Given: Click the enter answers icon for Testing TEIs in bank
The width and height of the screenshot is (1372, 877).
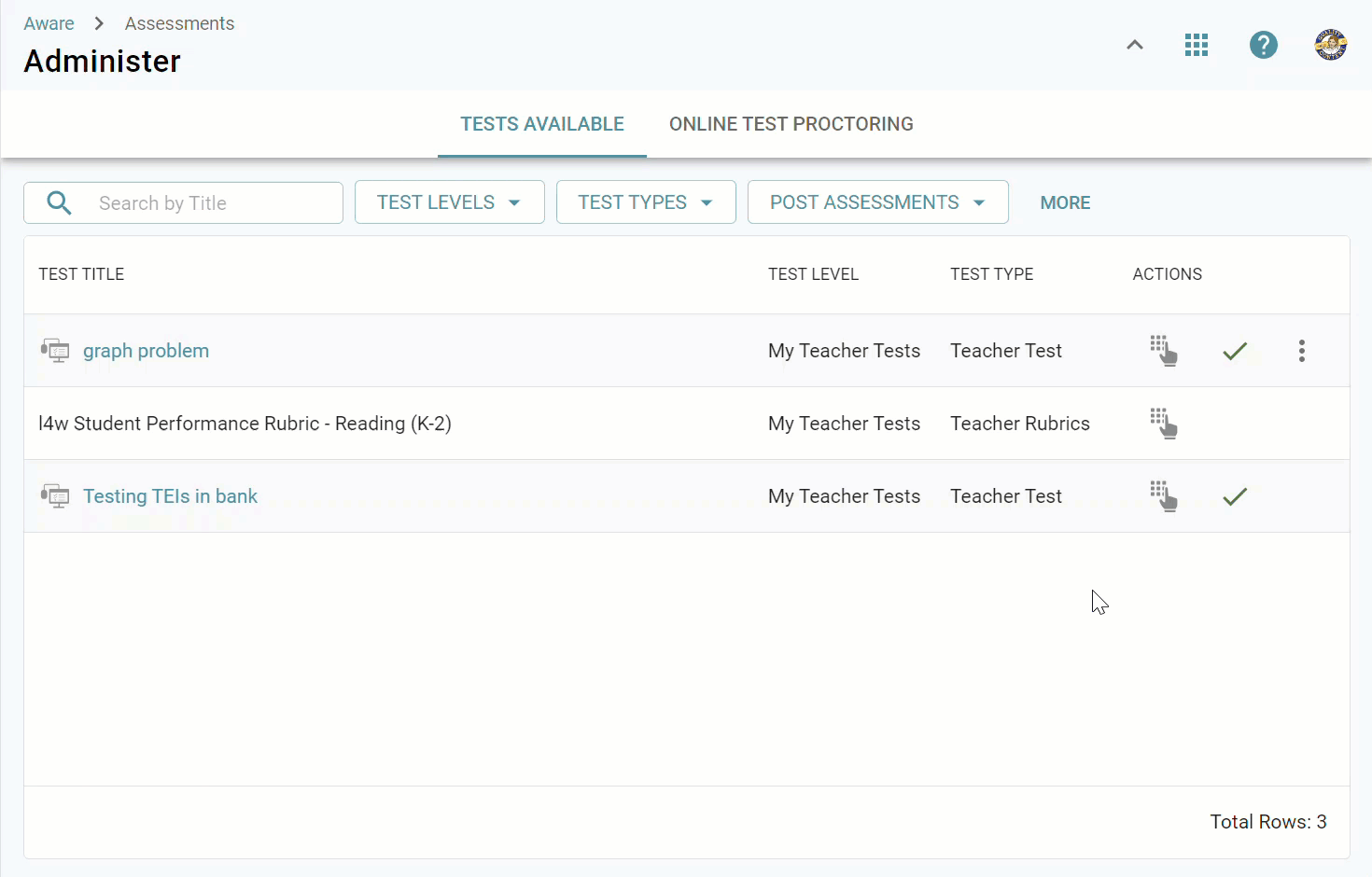Looking at the screenshot, I should point(1163,496).
